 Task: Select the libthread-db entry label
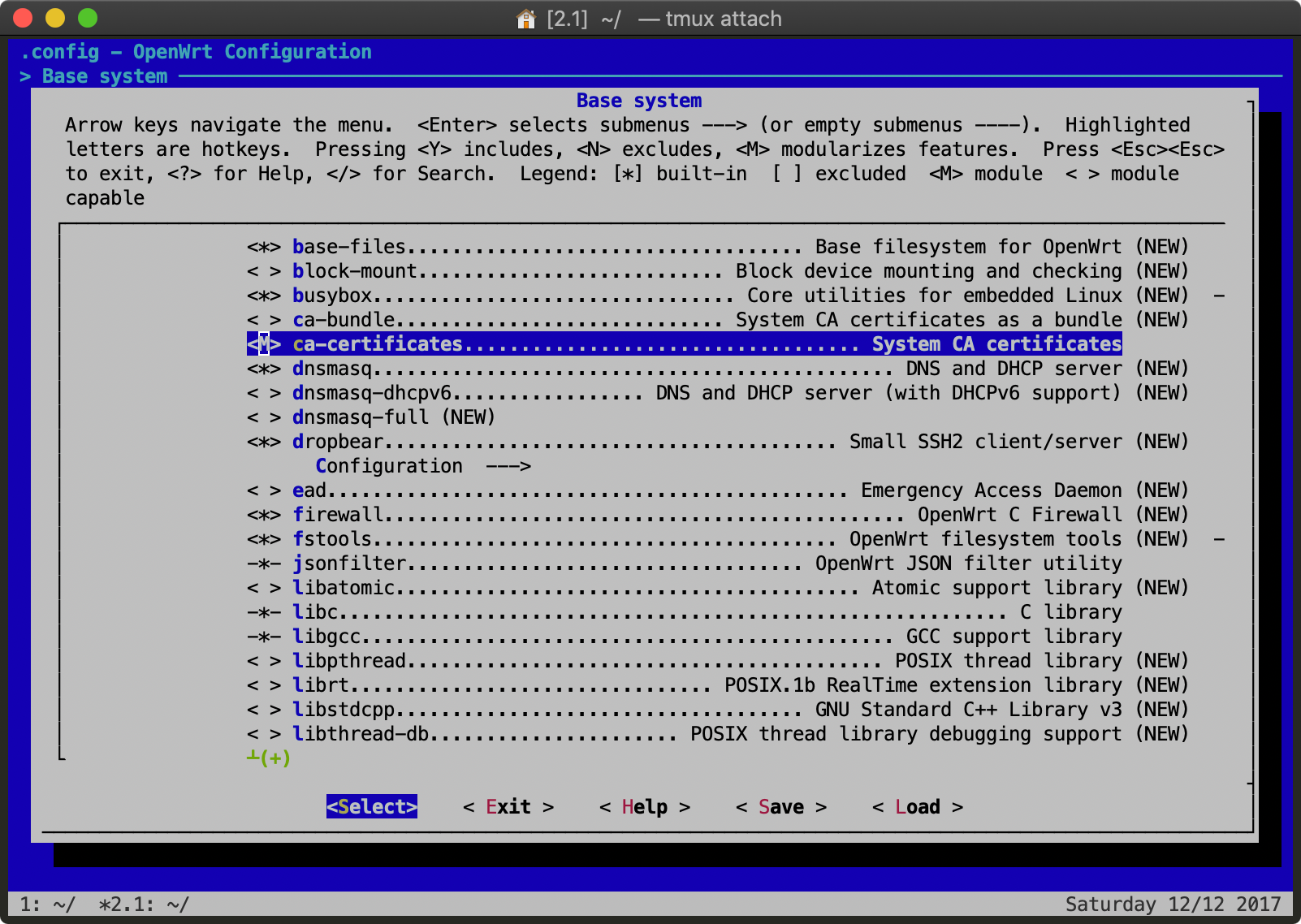tap(361, 734)
